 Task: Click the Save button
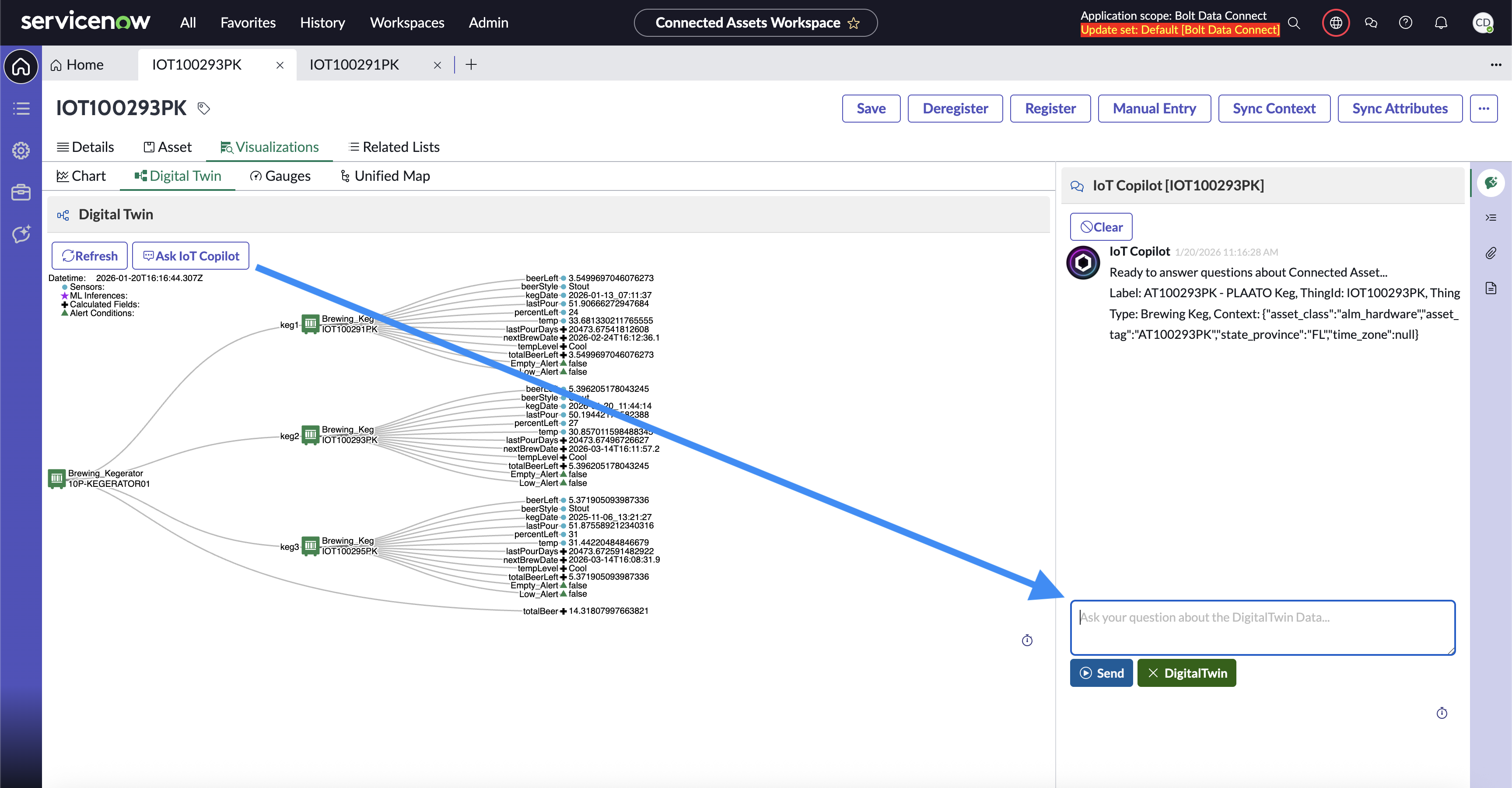click(x=871, y=108)
